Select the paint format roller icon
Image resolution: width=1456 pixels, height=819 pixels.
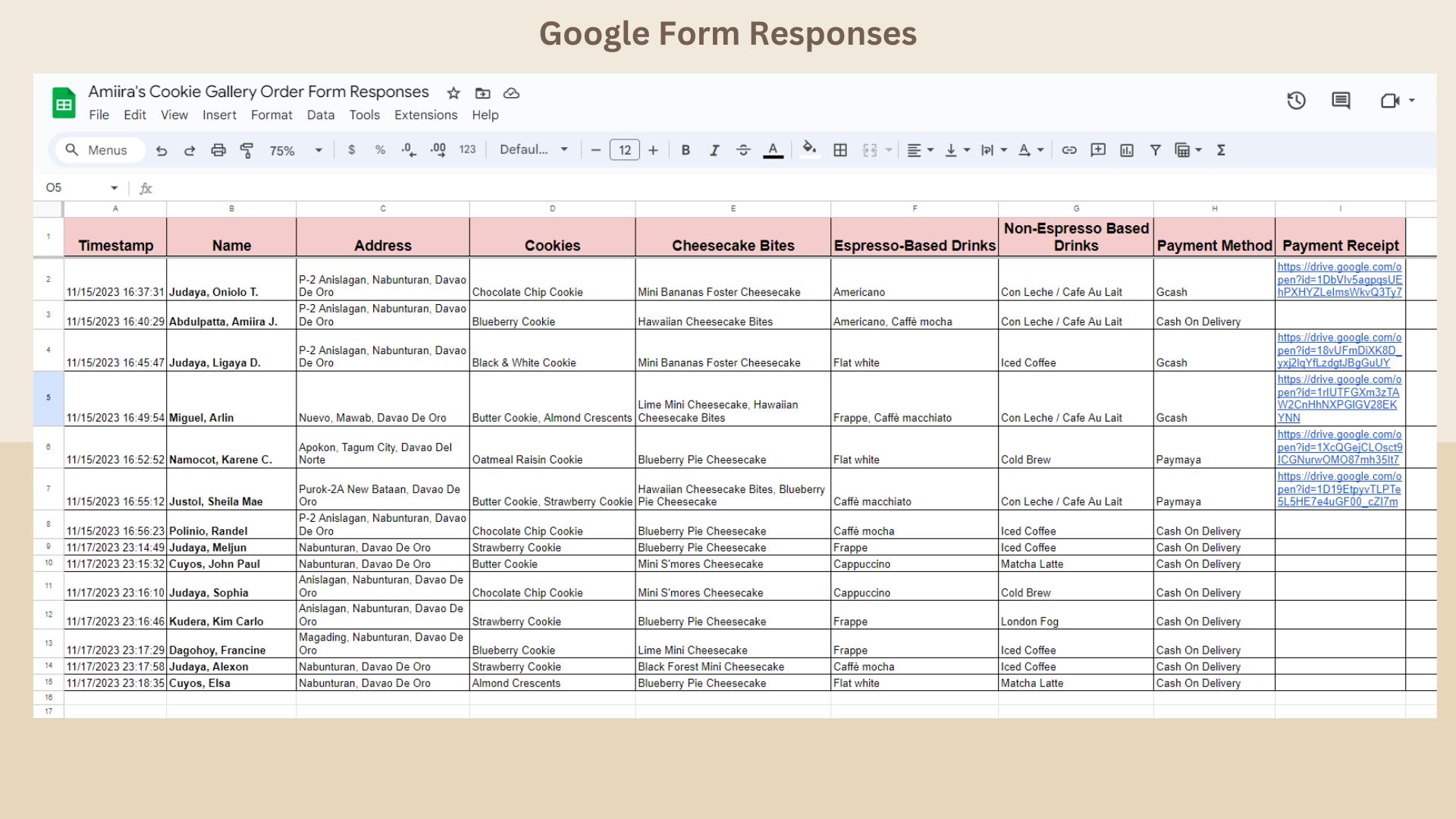point(246,150)
